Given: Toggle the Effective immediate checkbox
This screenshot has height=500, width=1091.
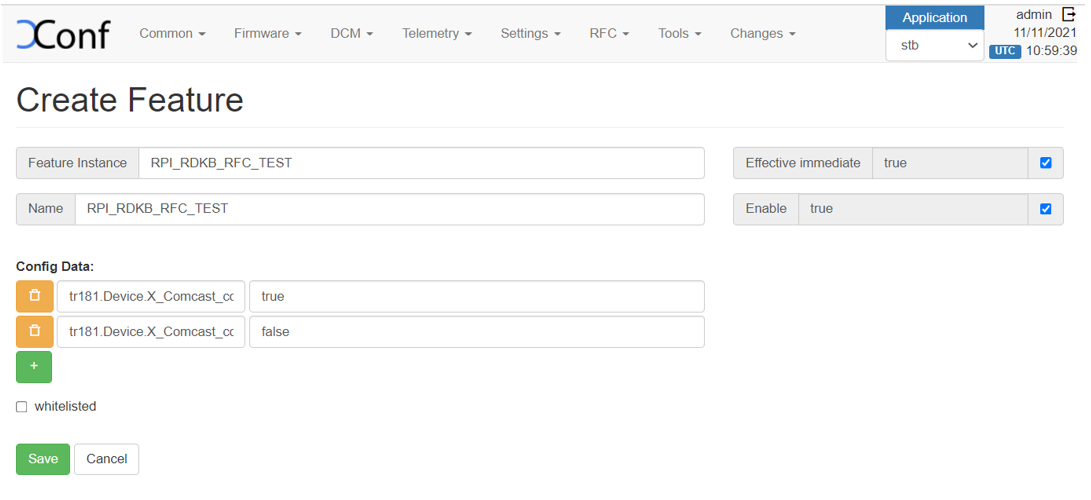Looking at the screenshot, I should pos(1046,163).
